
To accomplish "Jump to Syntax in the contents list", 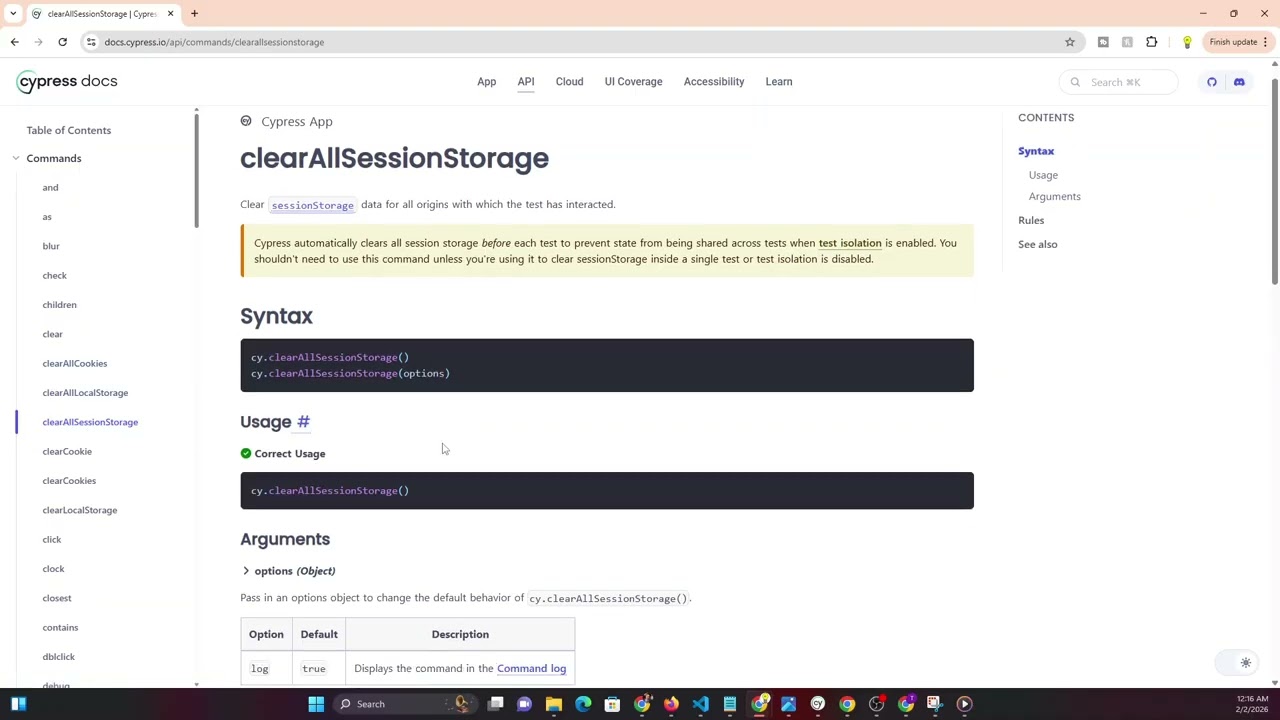I will pos(1036,151).
